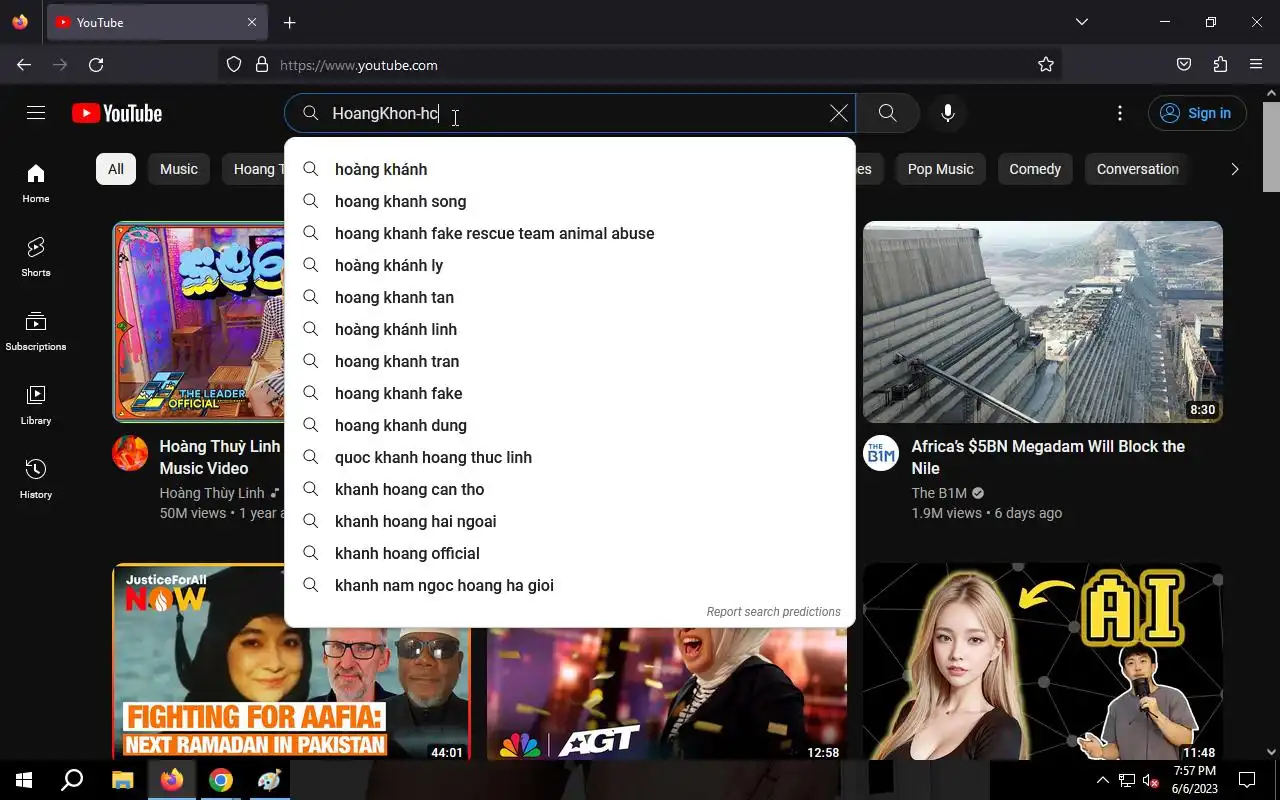Click the muted volume tray icon
The height and width of the screenshot is (800, 1280).
[1150, 780]
